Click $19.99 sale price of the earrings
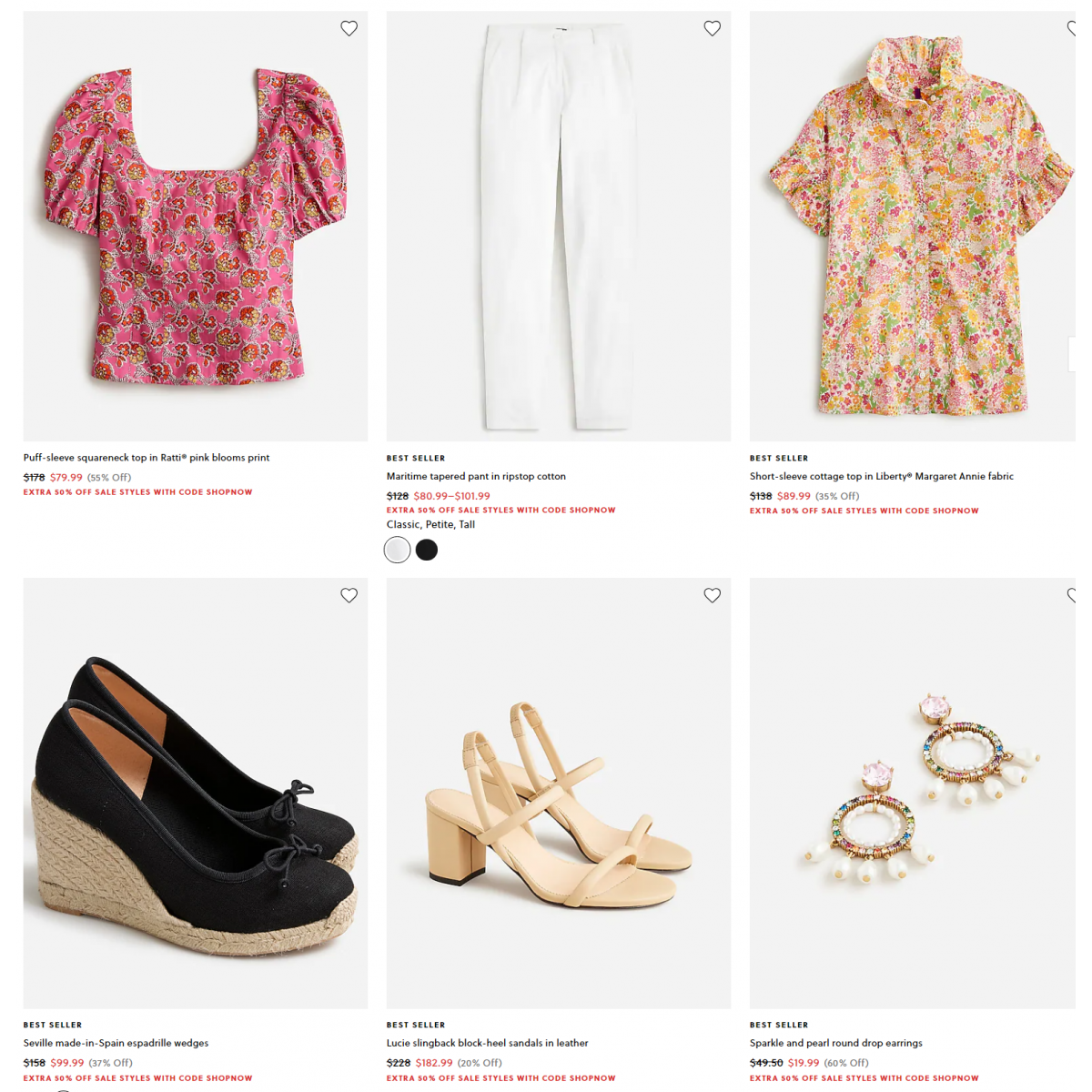 point(804,1063)
